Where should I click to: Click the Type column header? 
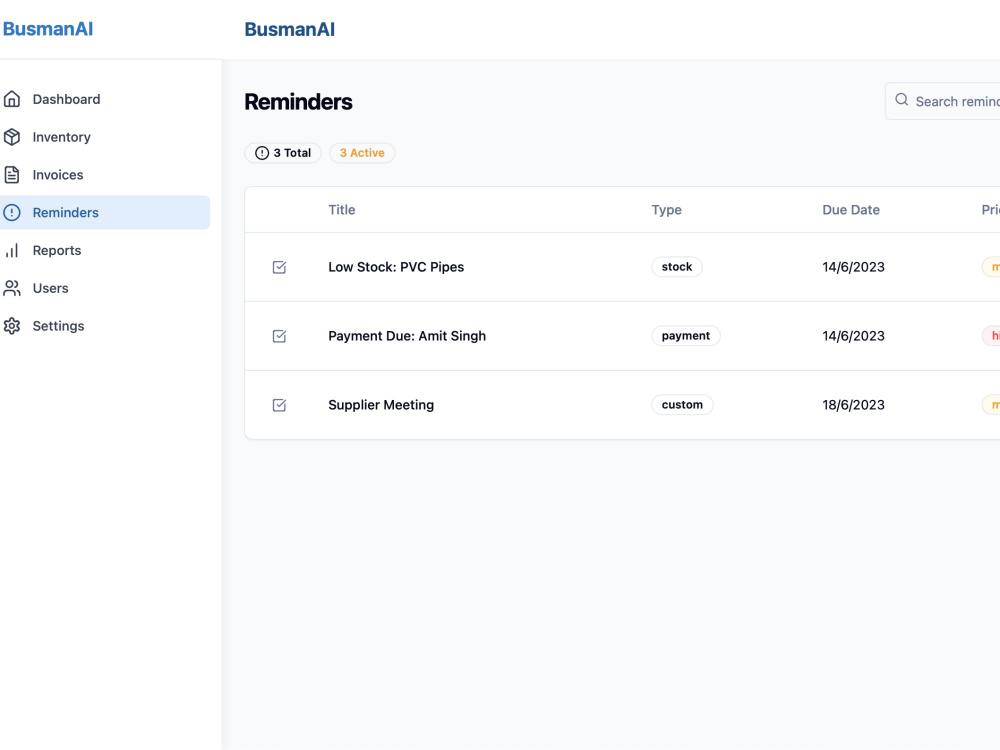[x=666, y=210]
